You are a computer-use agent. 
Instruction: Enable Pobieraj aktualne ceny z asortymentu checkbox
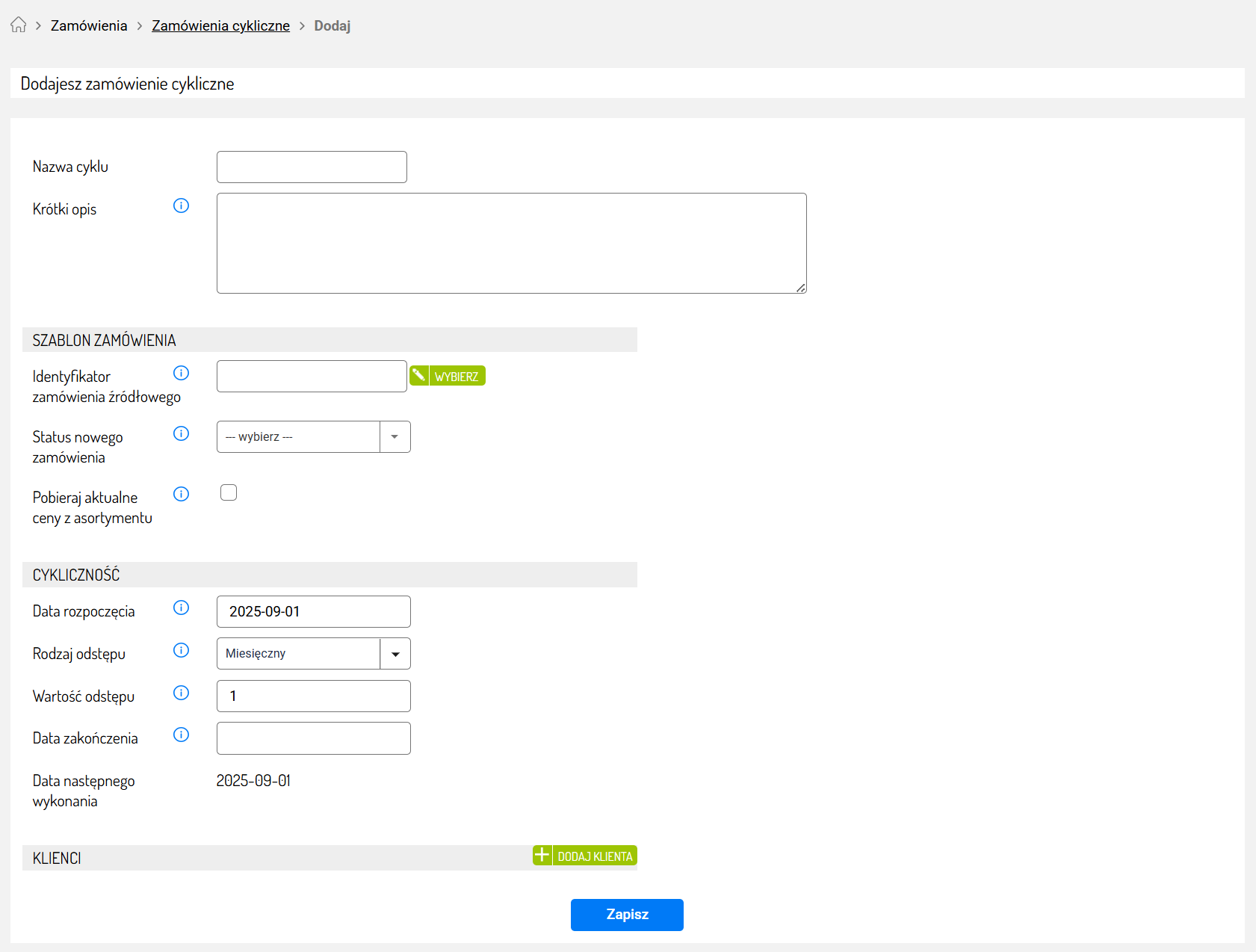(x=229, y=492)
